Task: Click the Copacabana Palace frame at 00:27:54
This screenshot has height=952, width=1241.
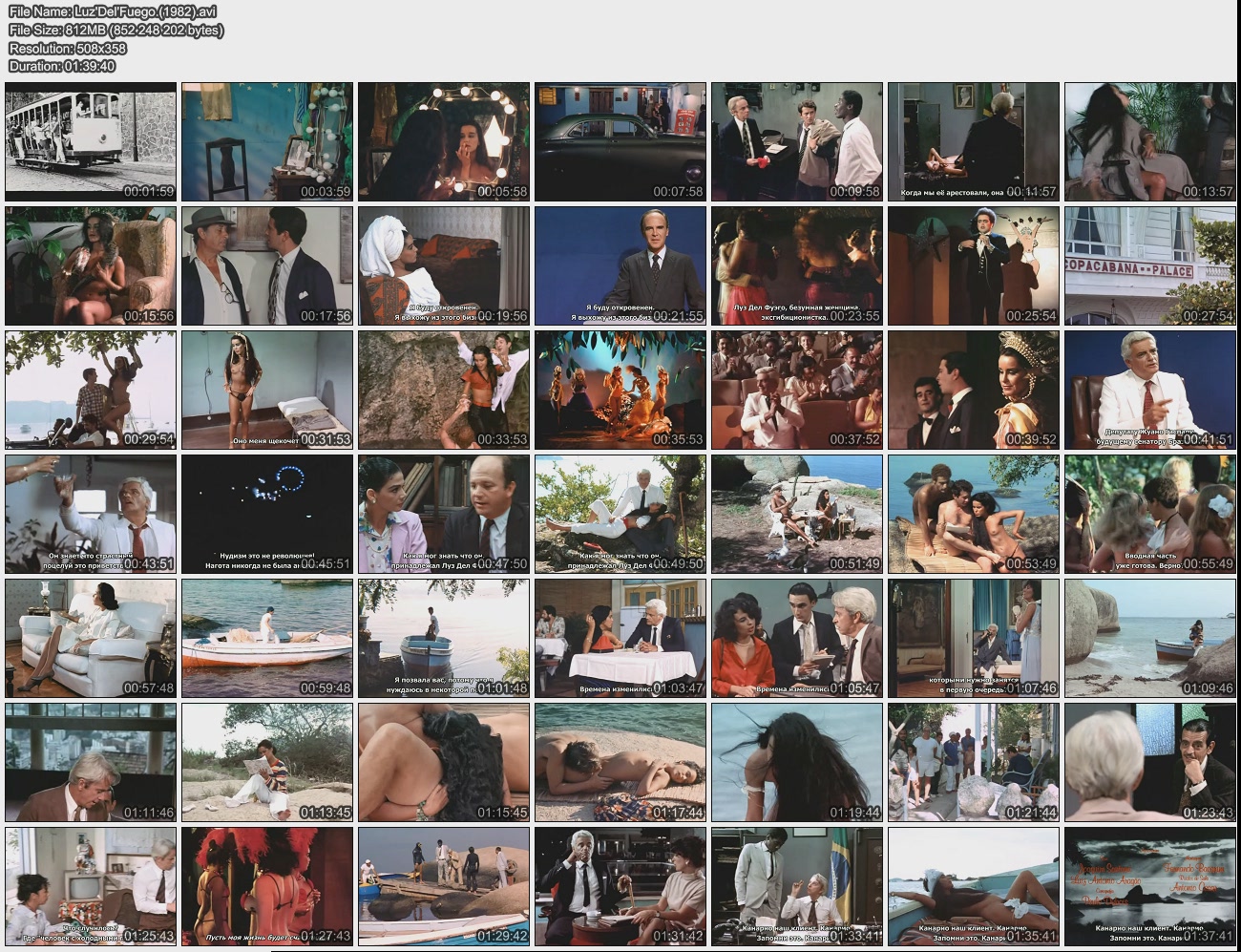Action: coord(1150,265)
